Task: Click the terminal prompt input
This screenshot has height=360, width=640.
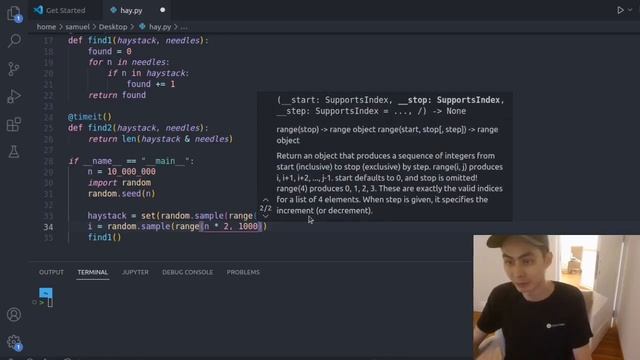Action: click(x=50, y=303)
